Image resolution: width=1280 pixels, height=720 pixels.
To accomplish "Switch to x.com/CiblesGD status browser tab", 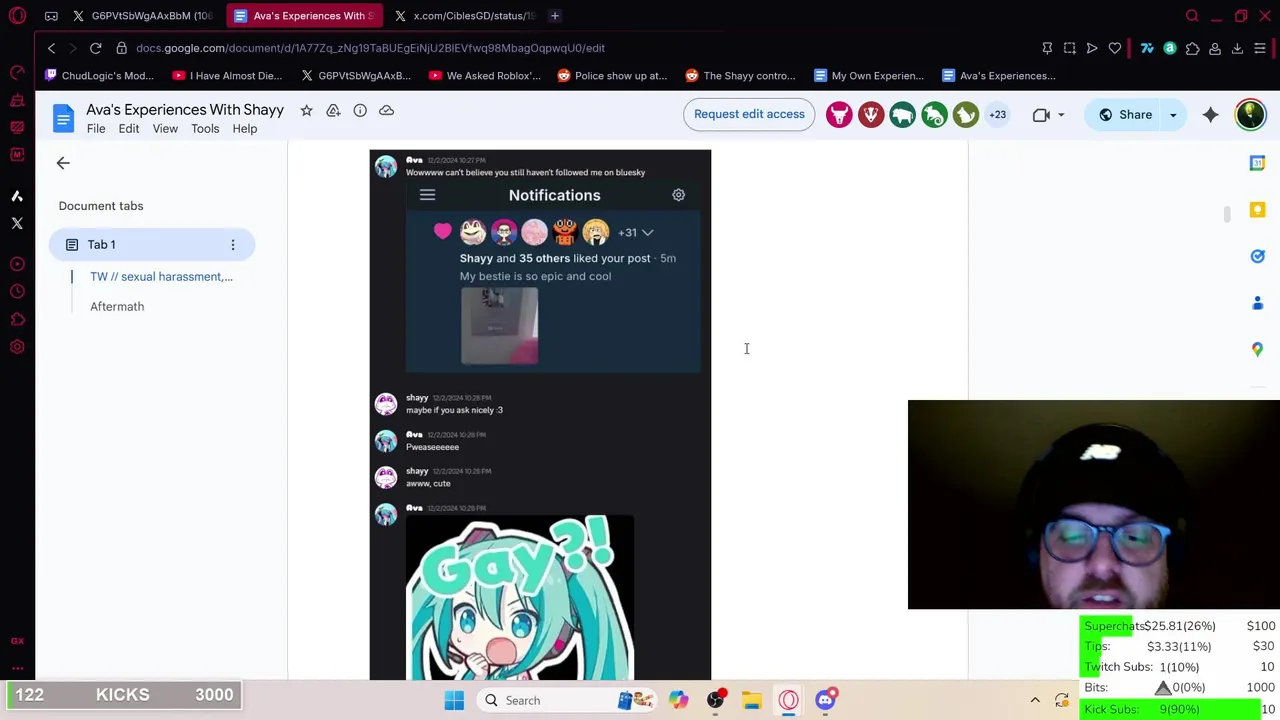I will 466,16.
